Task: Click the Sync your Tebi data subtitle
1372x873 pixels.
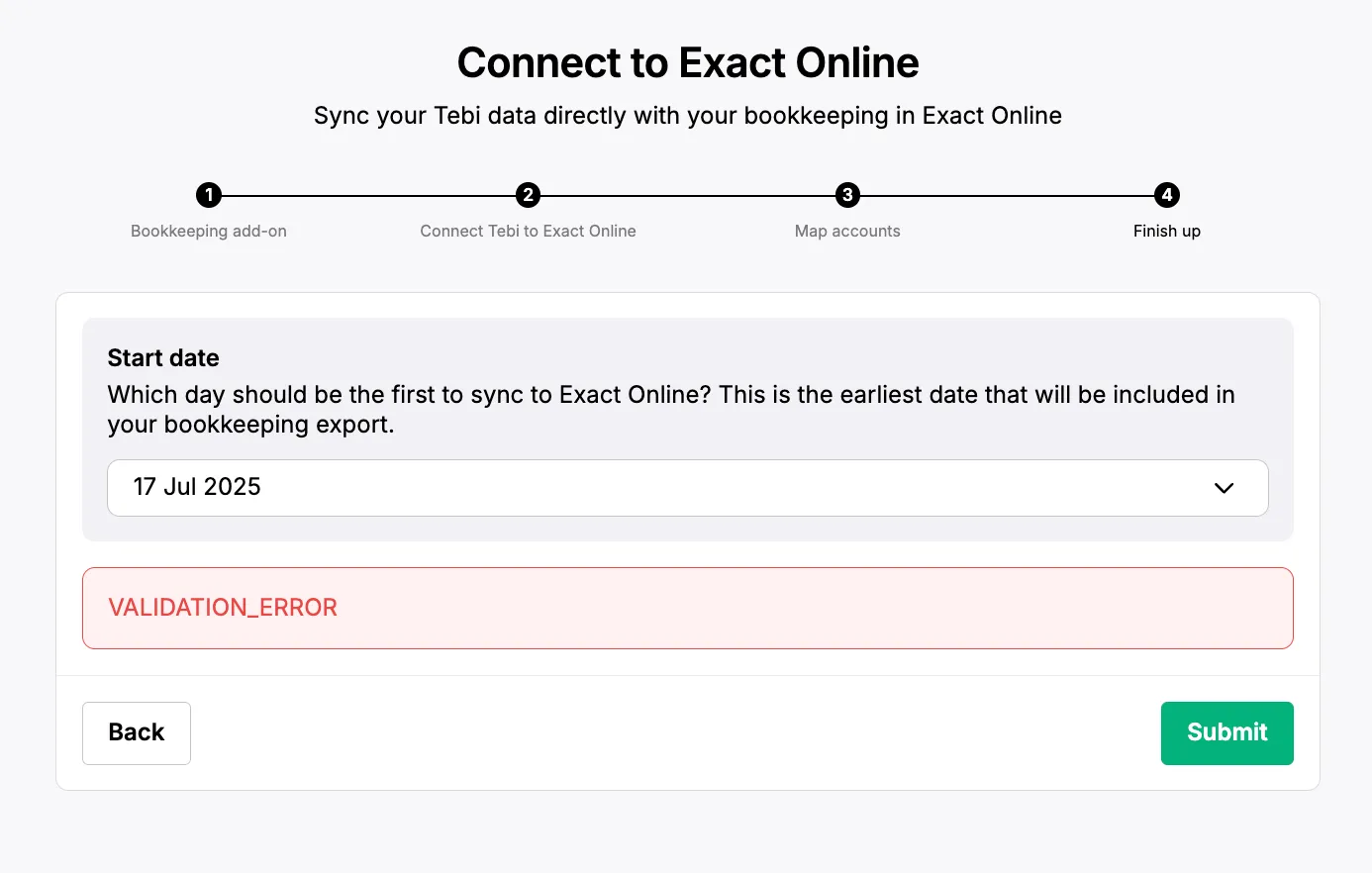Action: coord(687,116)
